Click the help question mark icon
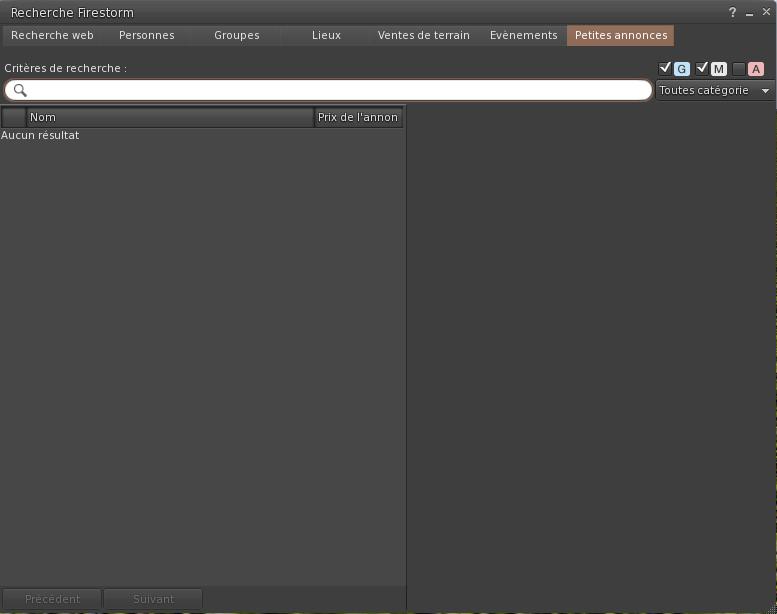Screen dimensions: 777x614 pos(733,13)
